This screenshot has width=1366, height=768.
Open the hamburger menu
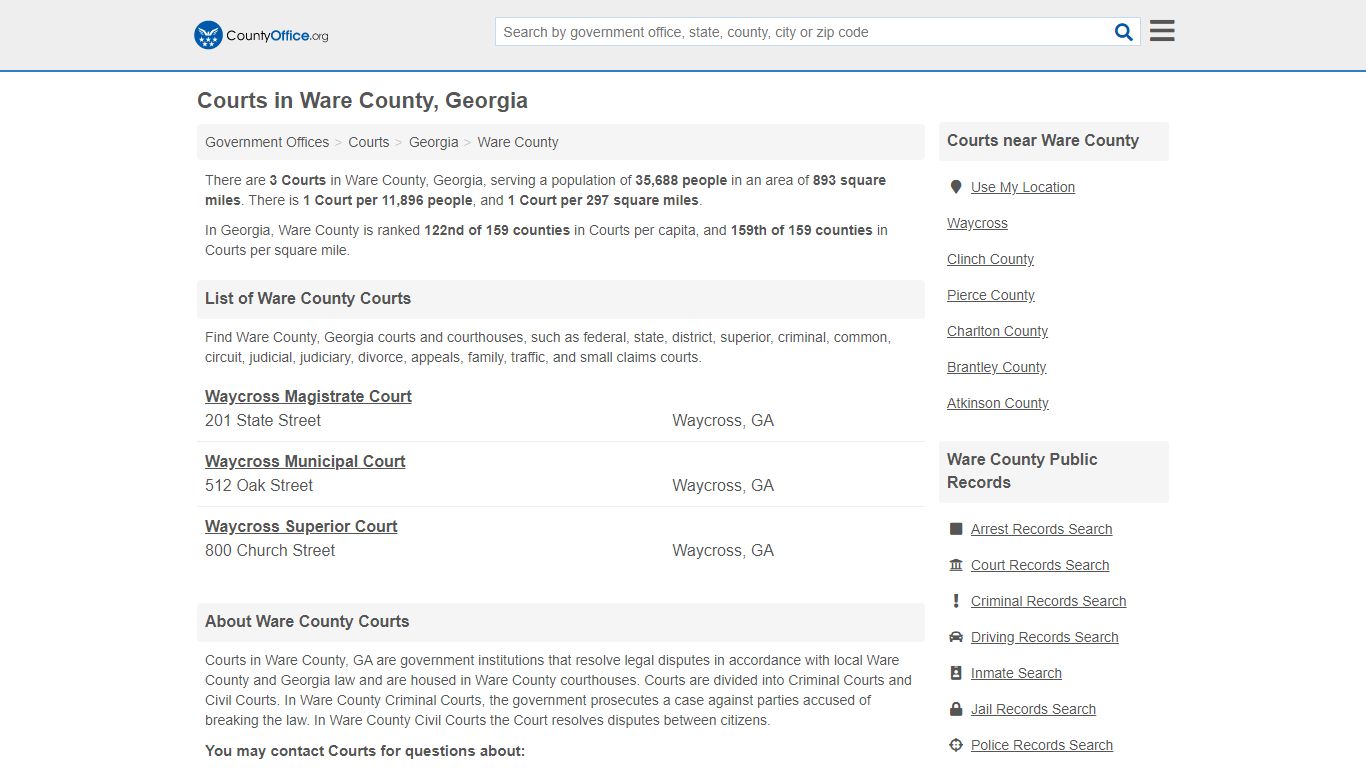pos(1162,31)
